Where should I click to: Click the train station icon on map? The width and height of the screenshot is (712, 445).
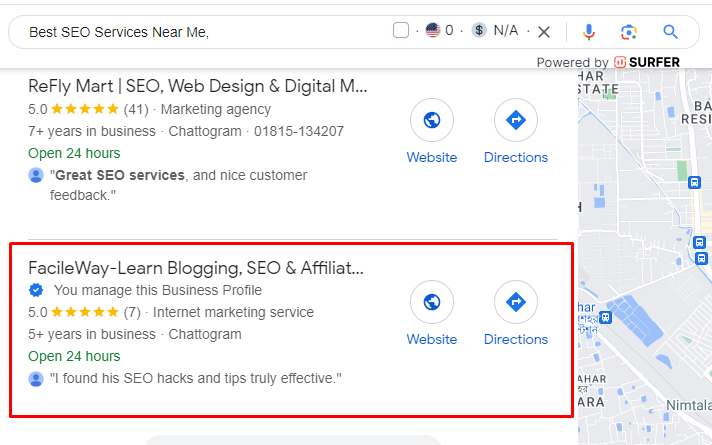[605, 317]
